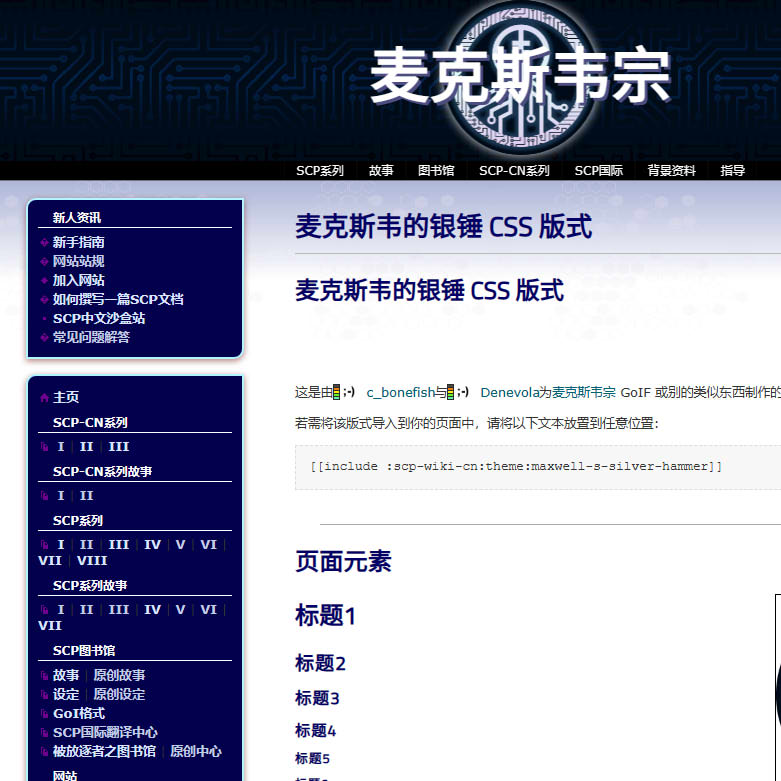
Task: Click the page icon beside SCP国际翻译中心
Action: [44, 733]
